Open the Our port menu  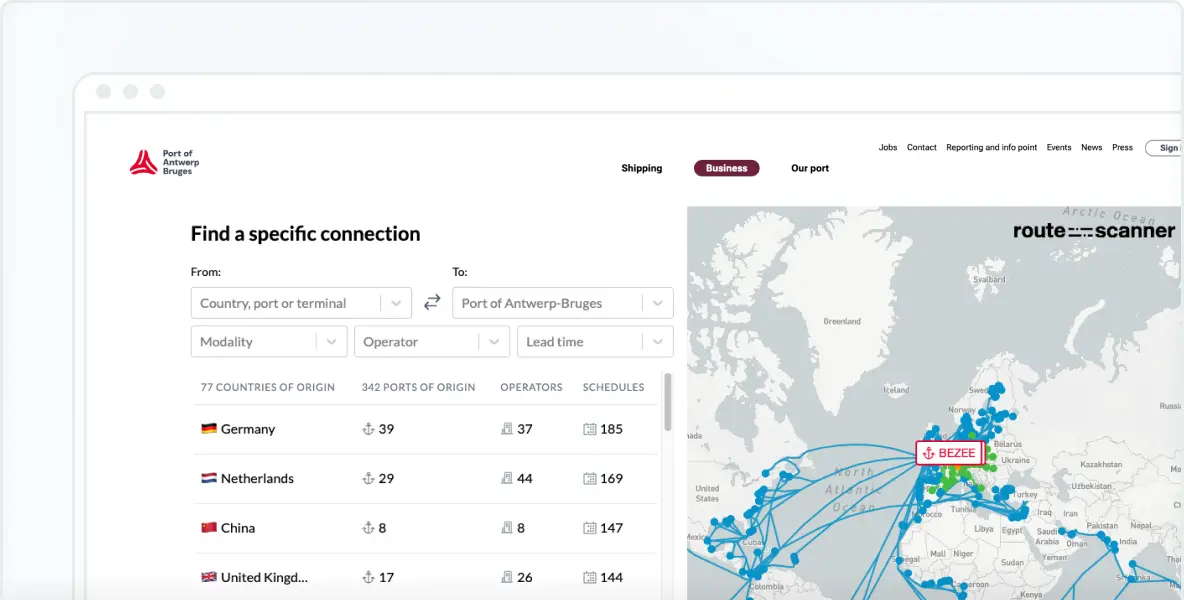[x=809, y=168]
